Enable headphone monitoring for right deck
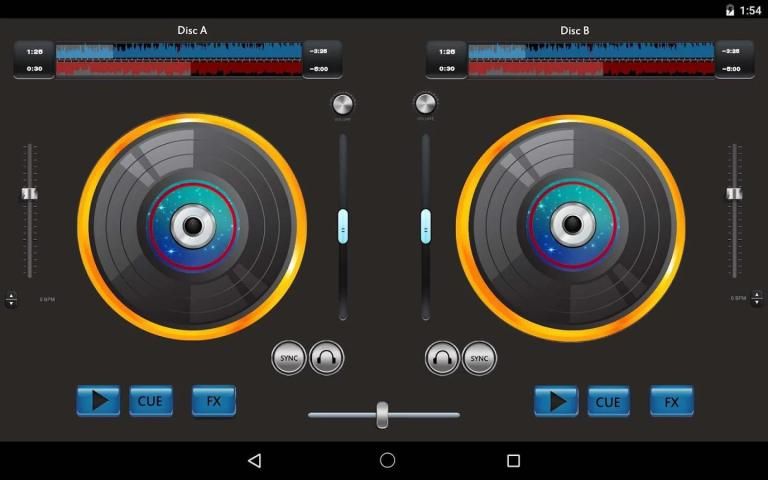This screenshot has height=480, width=768. click(x=442, y=357)
